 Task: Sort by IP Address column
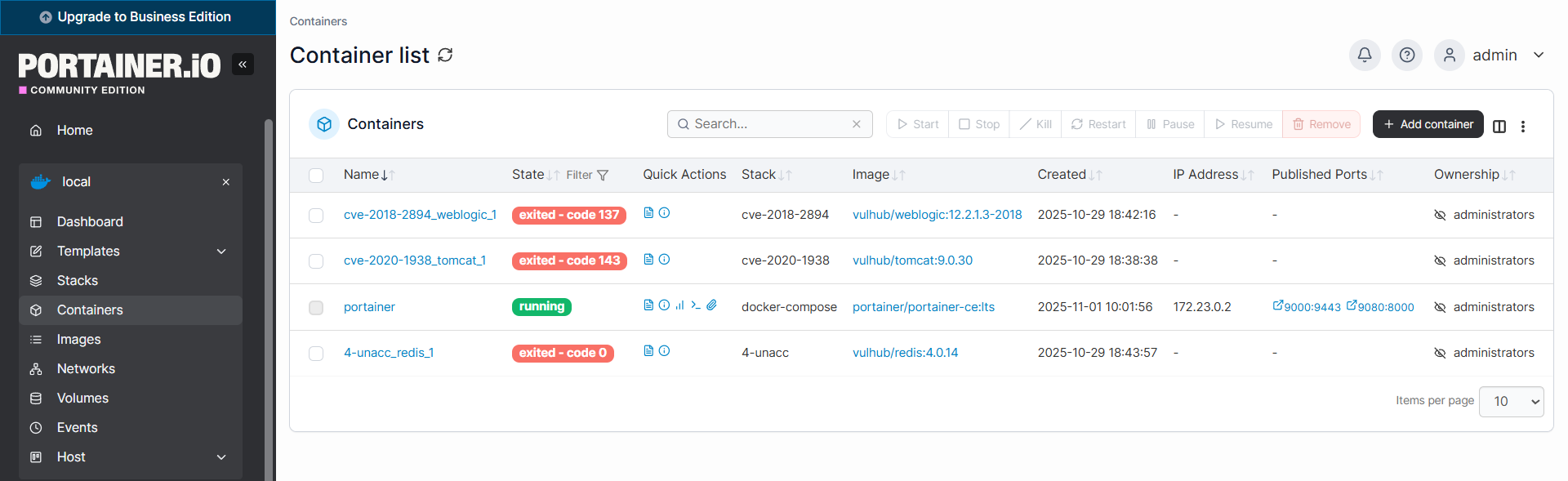(1214, 175)
